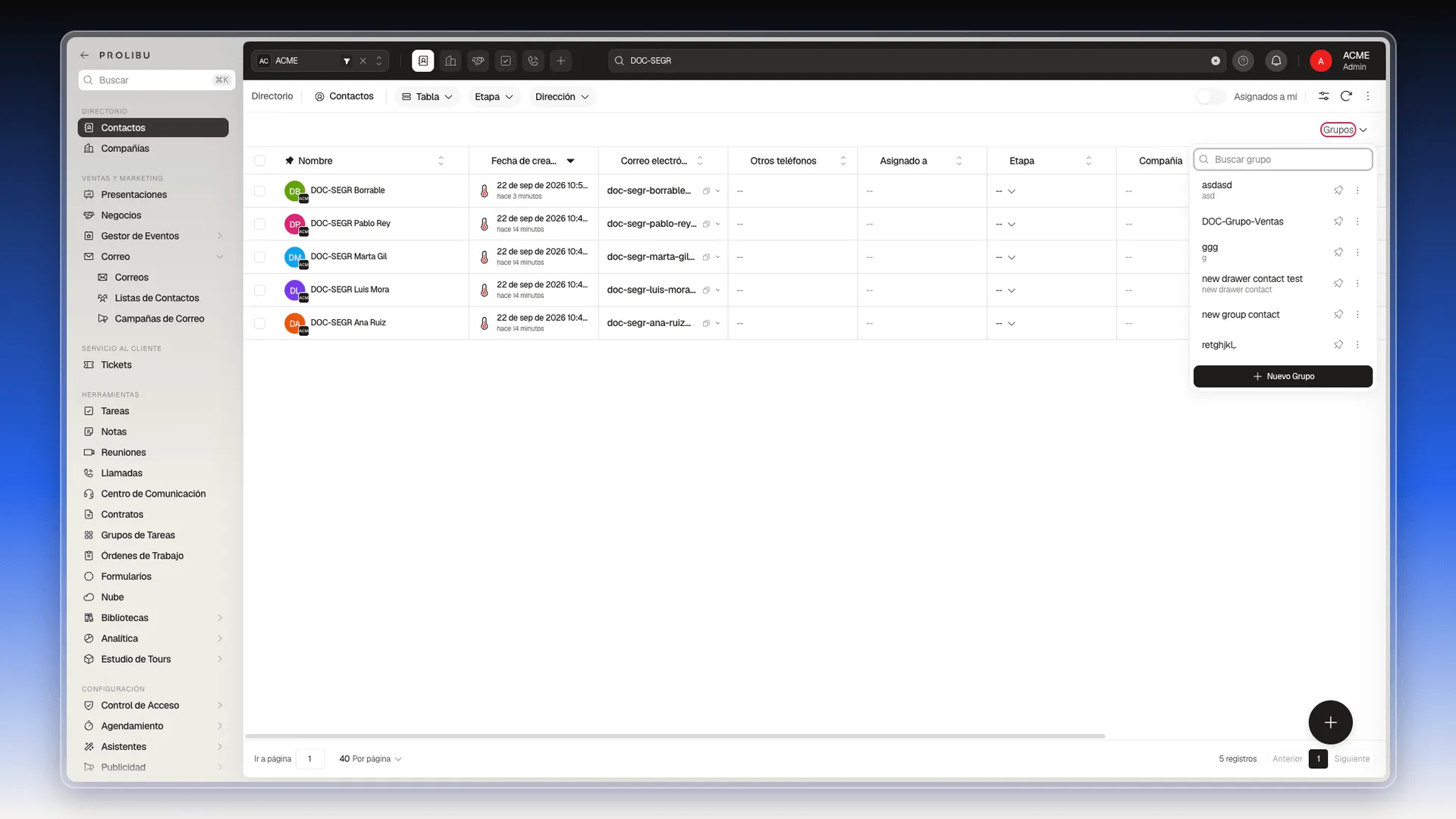Check the DOC-SEGR Borrable row checkbox

[x=259, y=191]
